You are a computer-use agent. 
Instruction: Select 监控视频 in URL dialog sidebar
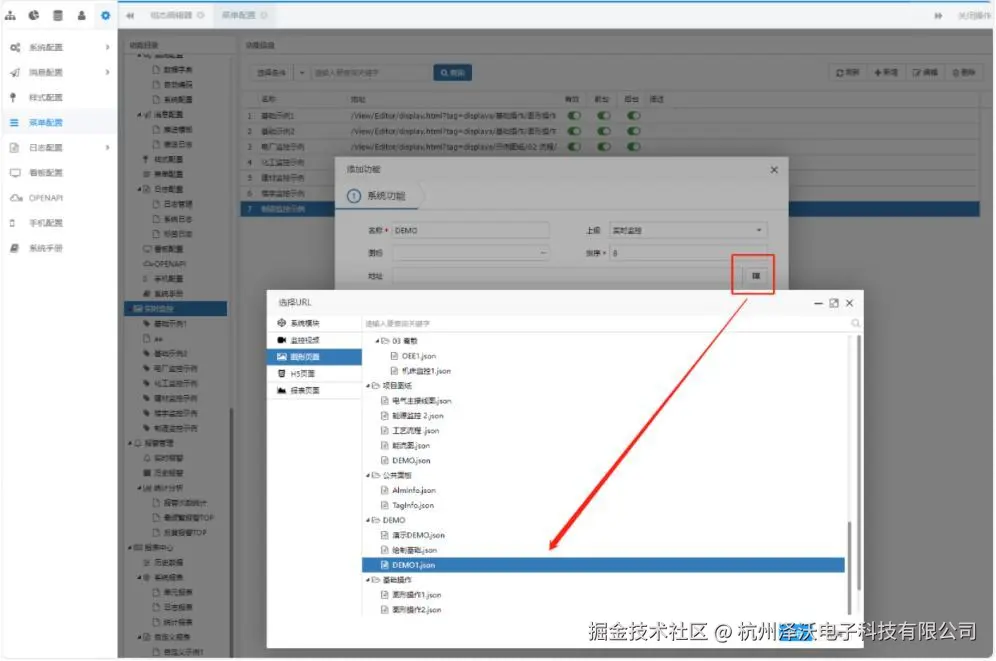click(x=314, y=340)
